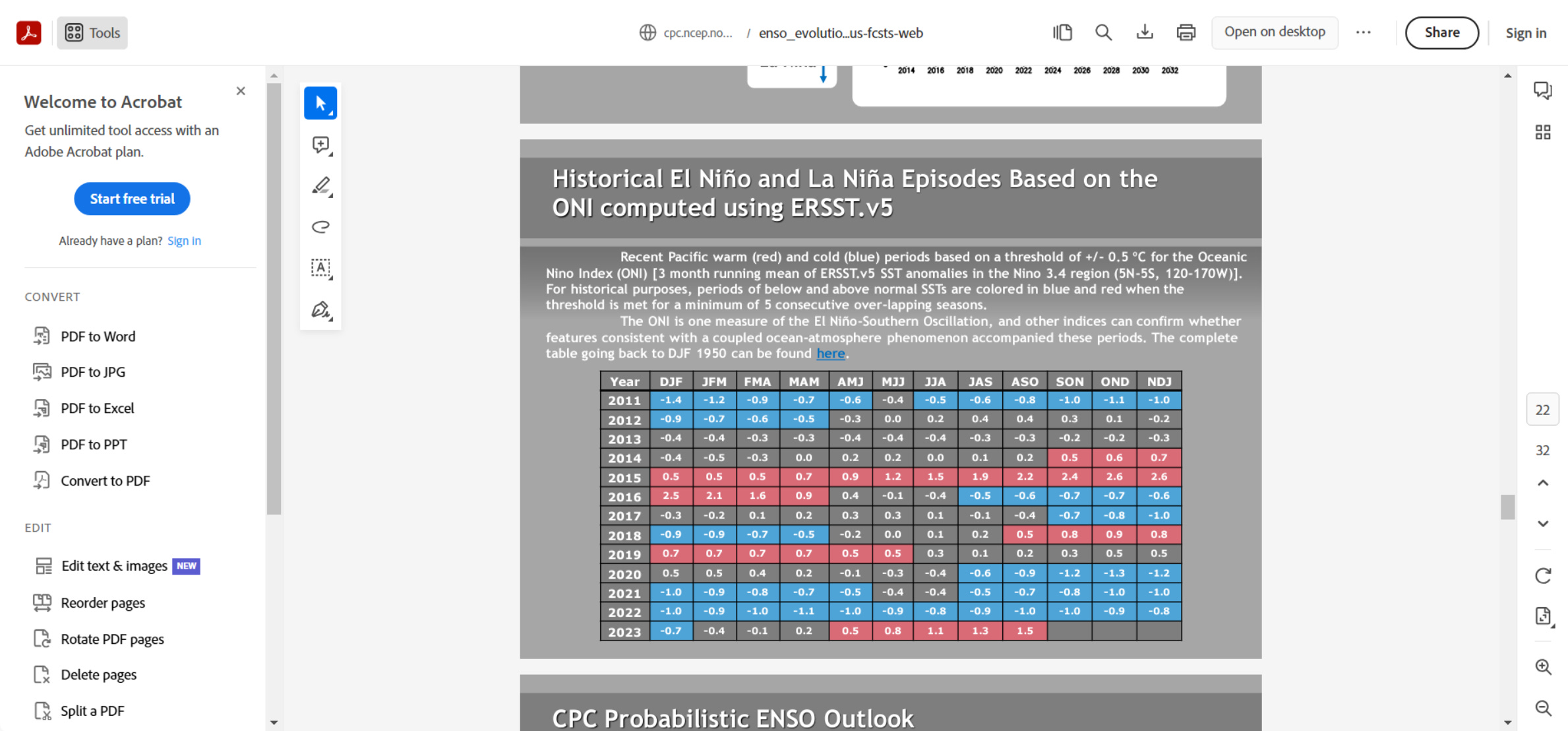Screen dimensions: 1568x731
Task: Click the Share button
Action: [1441, 33]
